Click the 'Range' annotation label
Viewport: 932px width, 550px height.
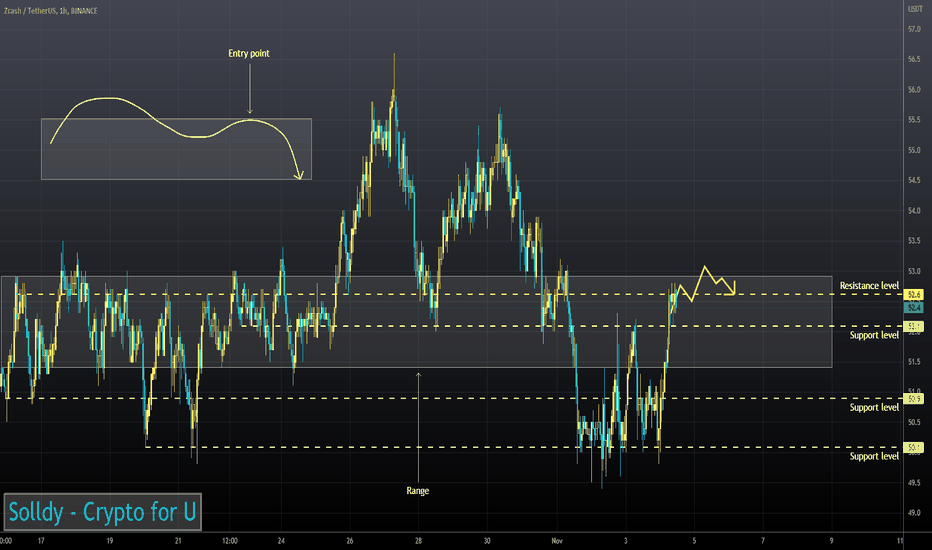point(418,491)
